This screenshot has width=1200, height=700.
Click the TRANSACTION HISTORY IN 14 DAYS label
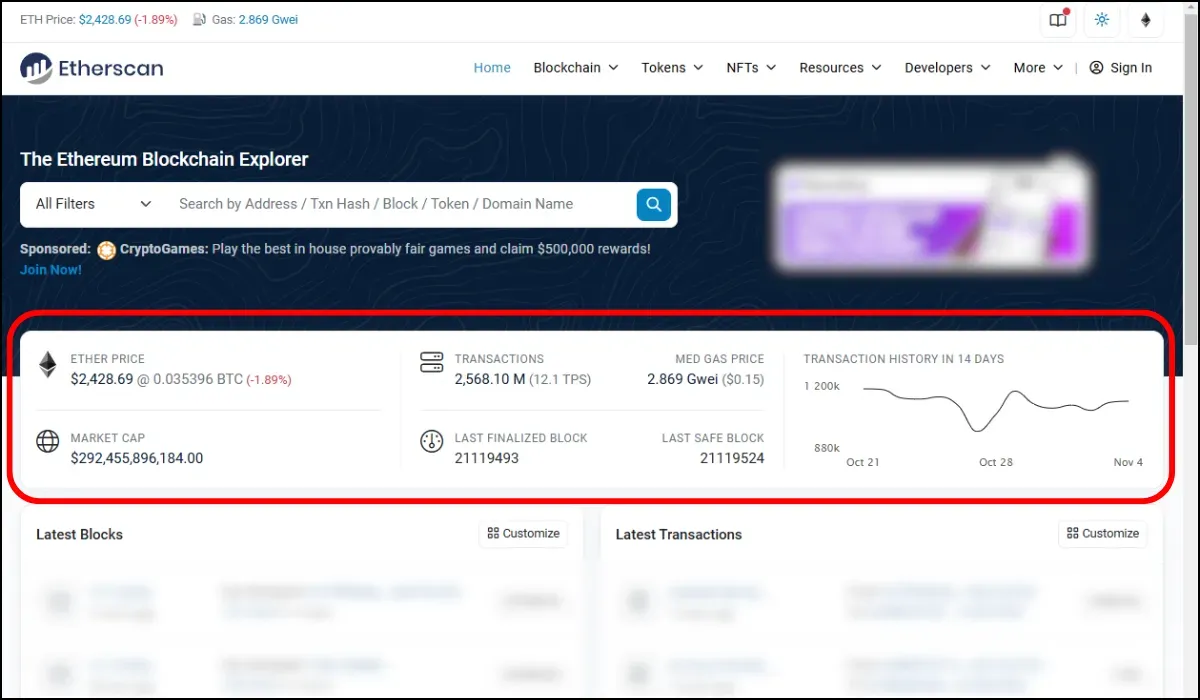coord(904,359)
